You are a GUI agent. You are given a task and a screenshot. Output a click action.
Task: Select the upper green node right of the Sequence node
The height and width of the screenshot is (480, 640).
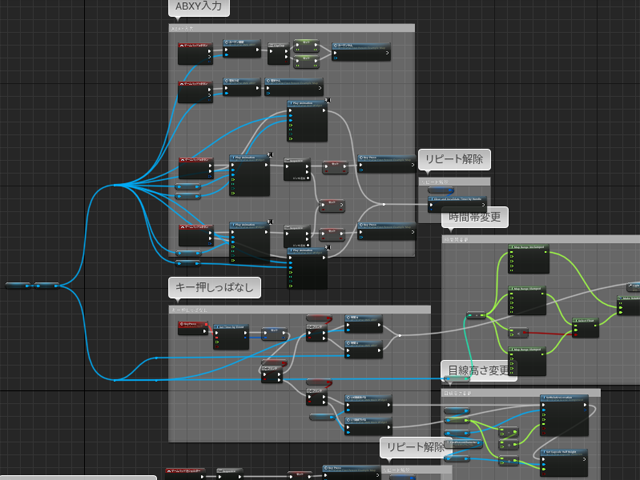coord(304,45)
